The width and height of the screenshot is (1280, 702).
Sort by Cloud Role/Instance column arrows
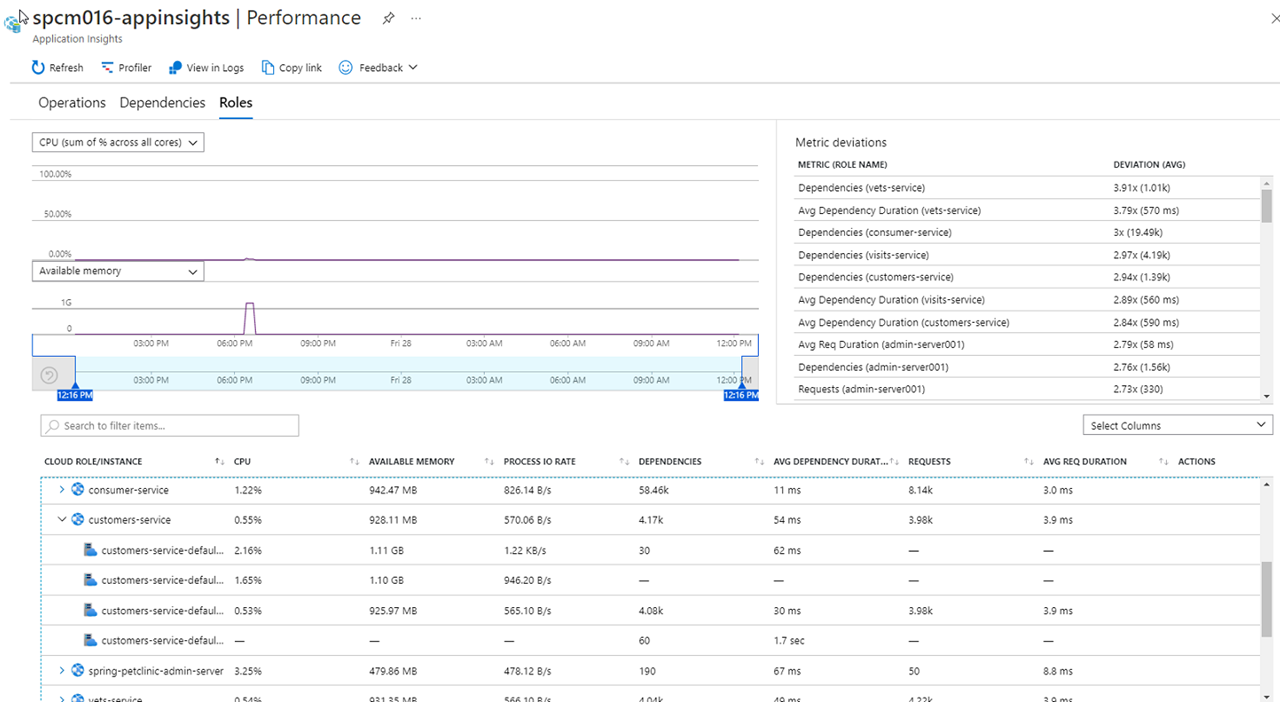(219, 462)
